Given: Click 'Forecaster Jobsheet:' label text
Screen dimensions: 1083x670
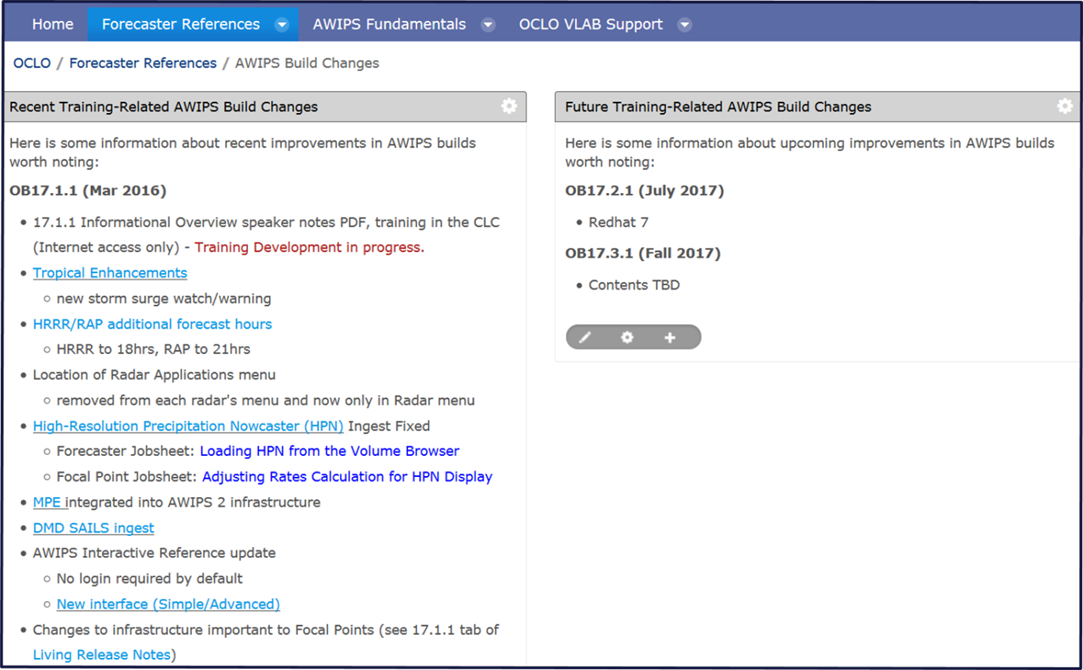Looking at the screenshot, I should tap(126, 451).
